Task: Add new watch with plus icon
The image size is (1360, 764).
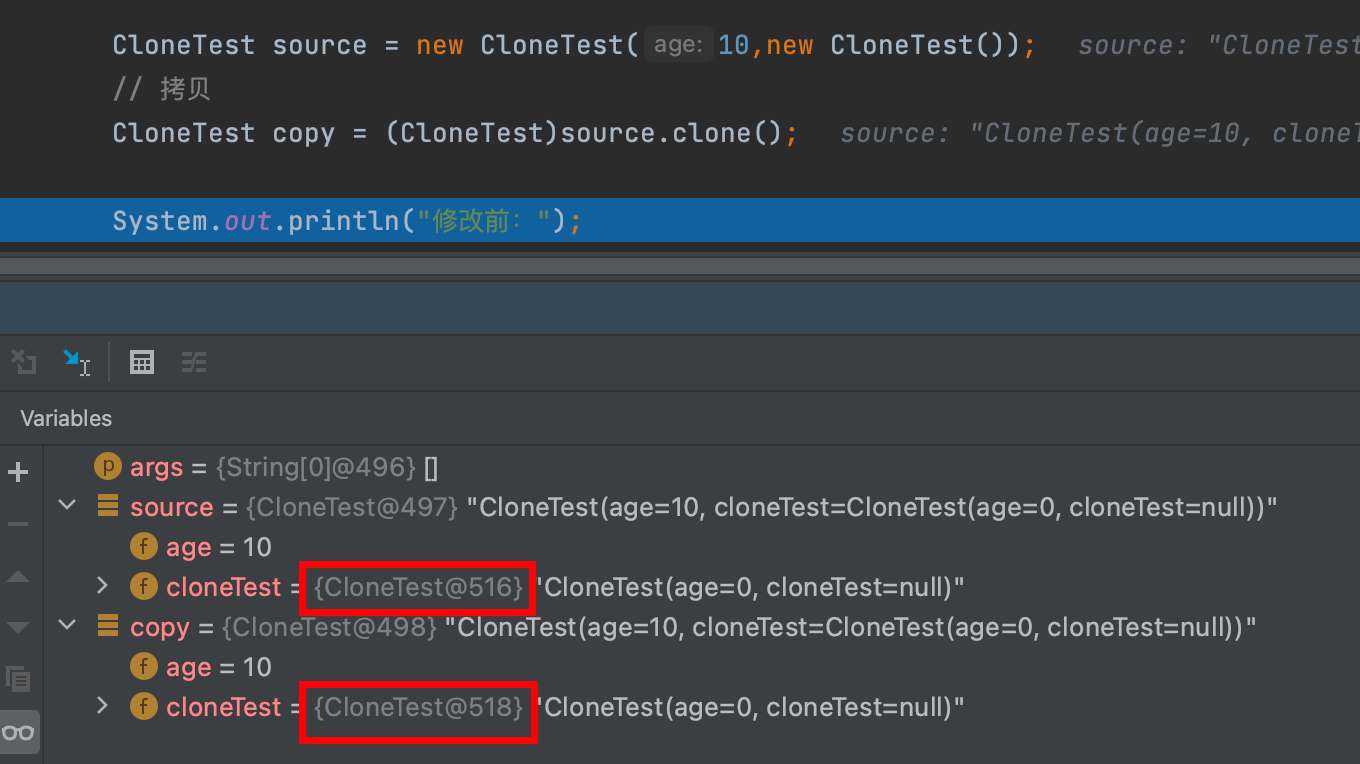Action: [x=18, y=472]
